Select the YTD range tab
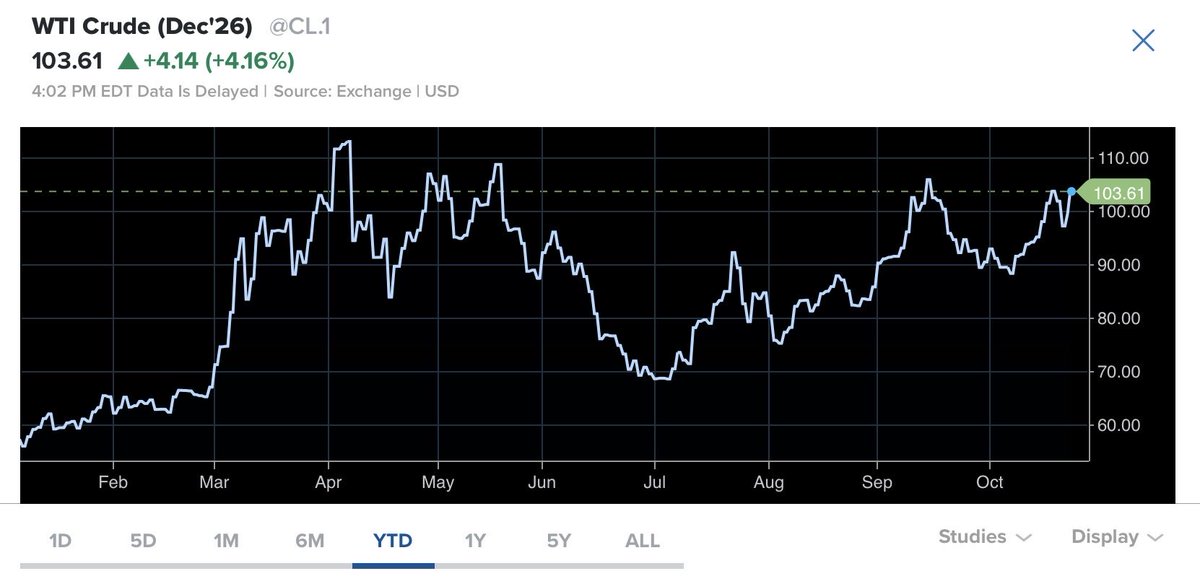This screenshot has width=1200, height=584. [393, 541]
